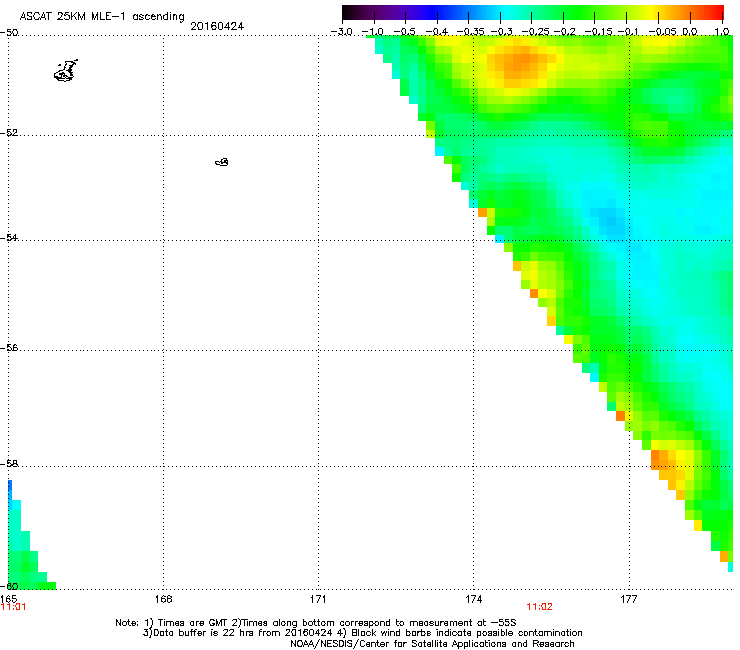Click the -50 latitude axis label
Viewport: 740px width, 650px height.
pyautogui.click(x=9, y=33)
